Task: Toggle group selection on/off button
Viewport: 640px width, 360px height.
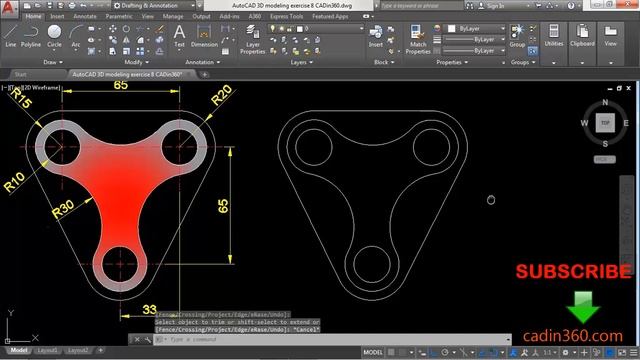Action: pyautogui.click(x=532, y=51)
